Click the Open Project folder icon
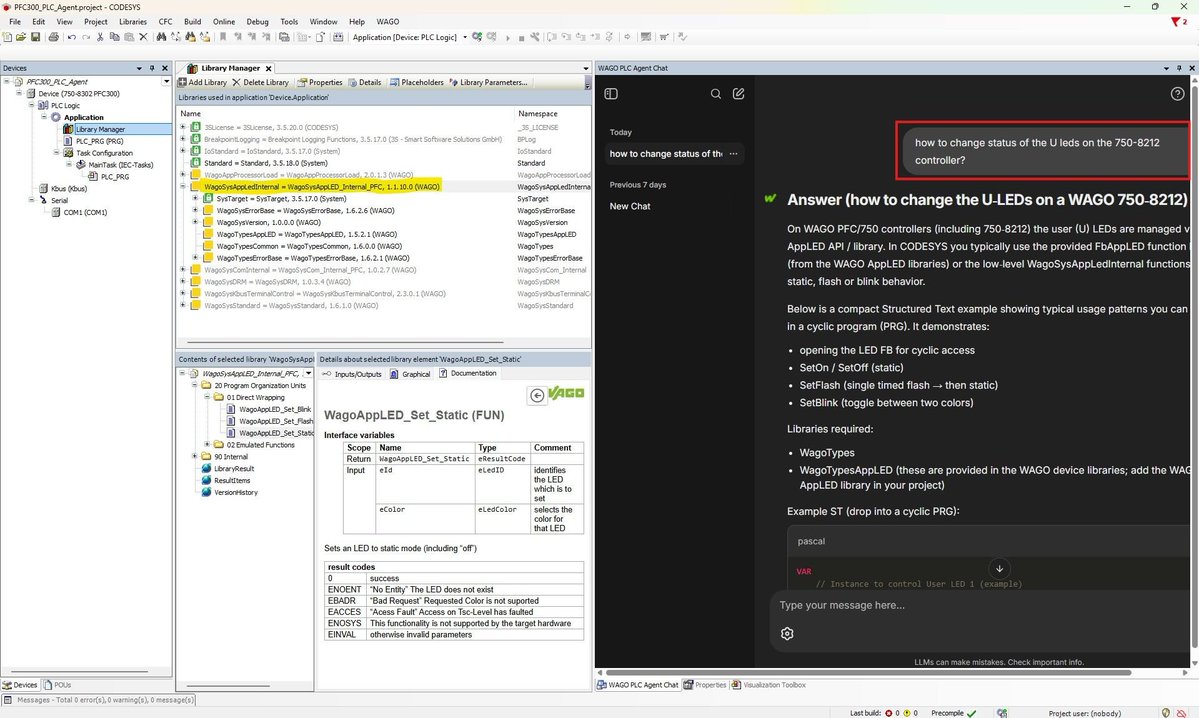Viewport: 1199px width, 718px height. tap(21, 37)
